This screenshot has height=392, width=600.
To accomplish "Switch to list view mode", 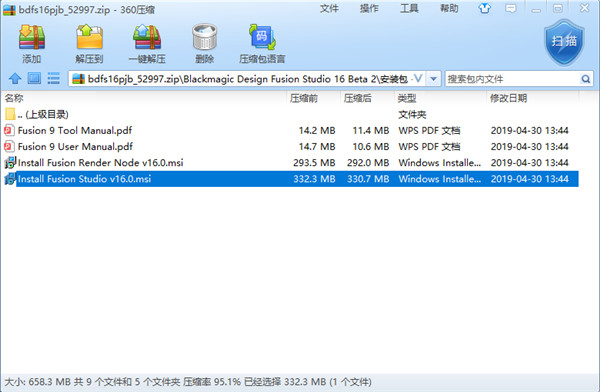I will click(x=53, y=78).
